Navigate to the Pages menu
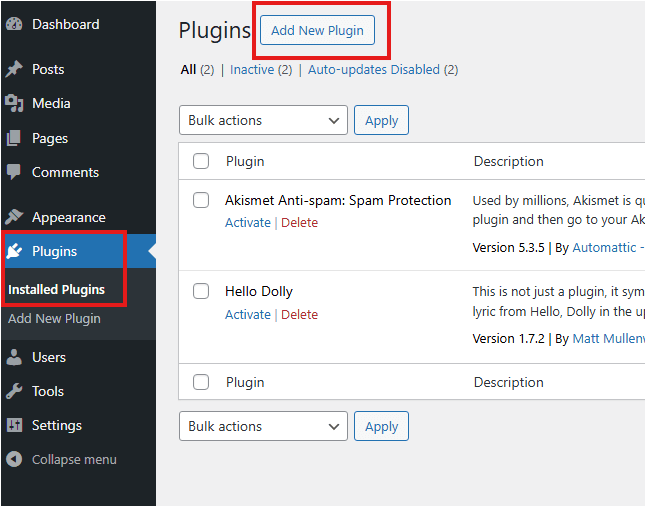Viewport: 645px width, 506px height. 50,139
